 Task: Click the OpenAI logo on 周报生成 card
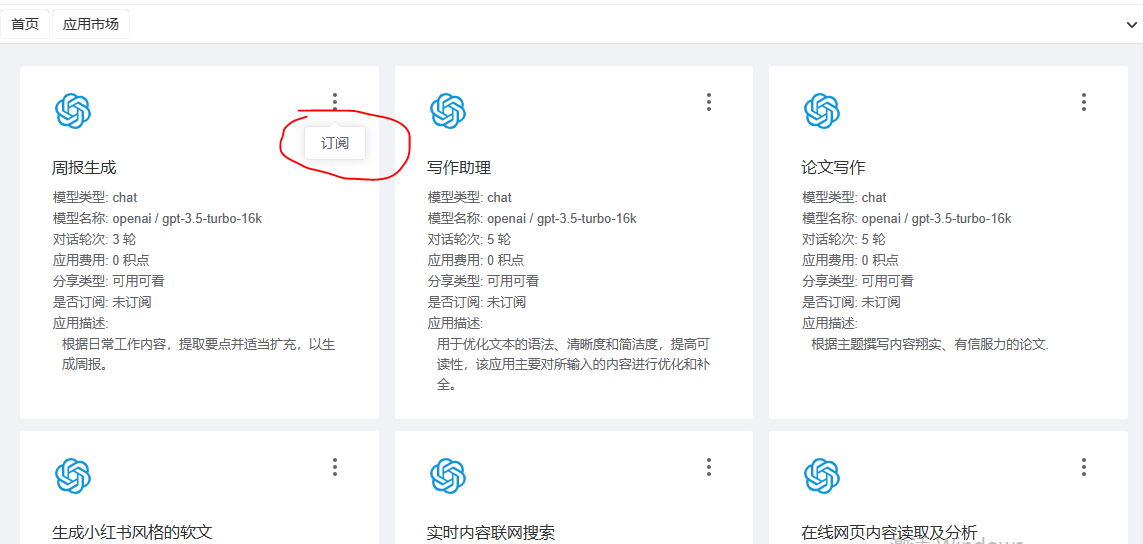(73, 111)
